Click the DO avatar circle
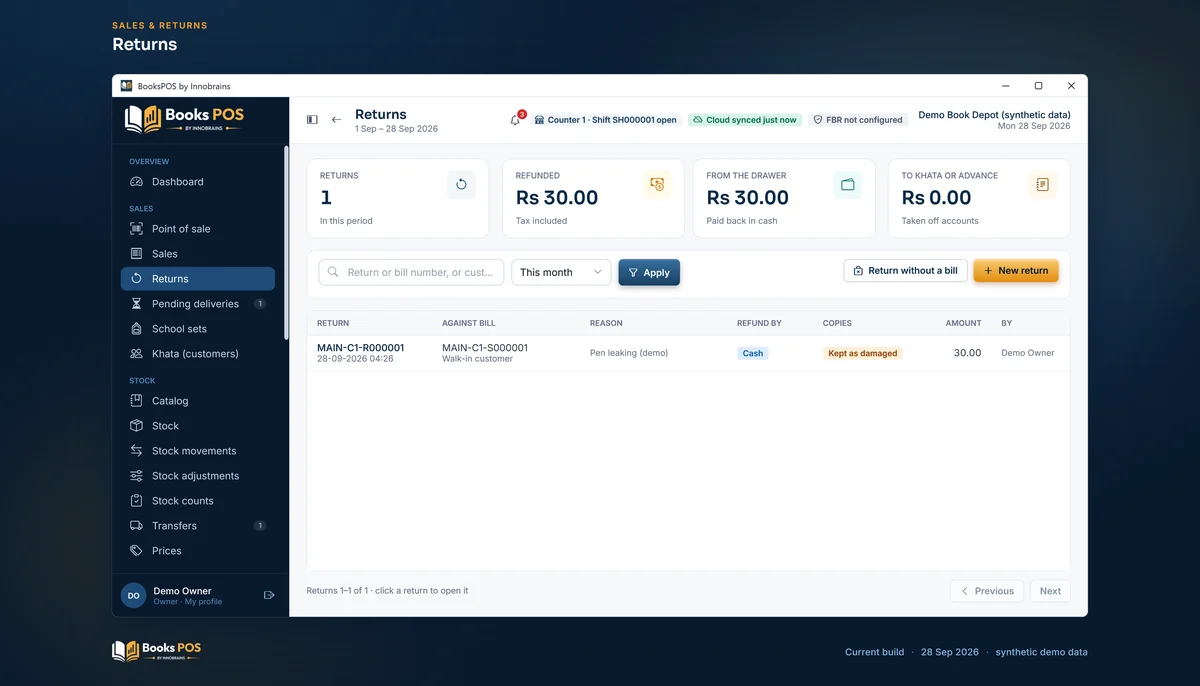 133,595
